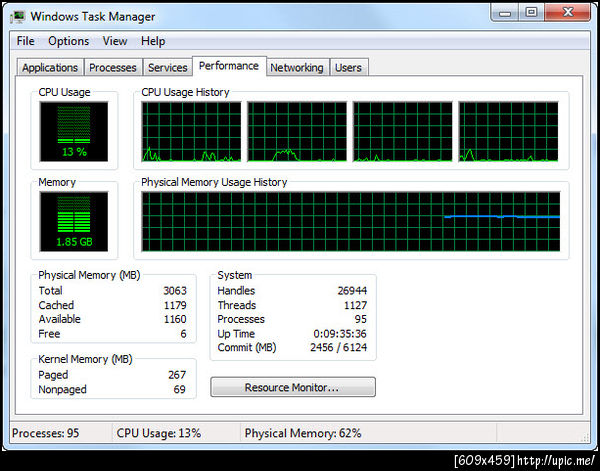Click the Cached memory value 1179
The height and width of the screenshot is (471, 600).
175,305
